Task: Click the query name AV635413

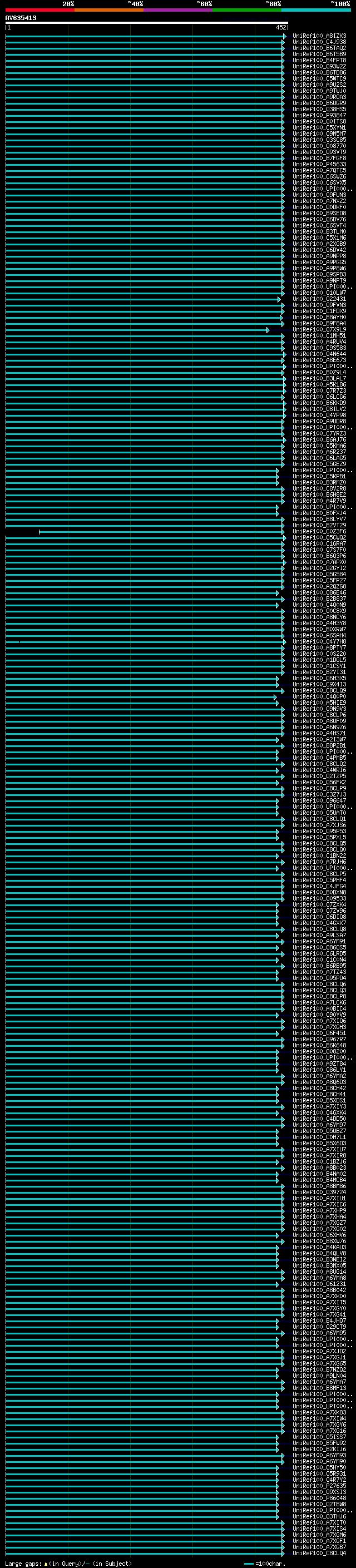Action: pyautogui.click(x=21, y=18)
